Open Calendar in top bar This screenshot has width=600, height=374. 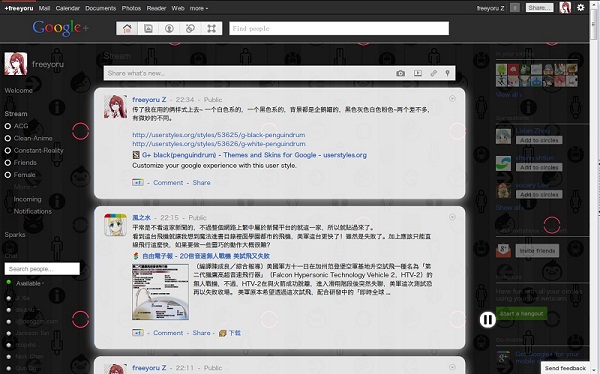[67, 8]
